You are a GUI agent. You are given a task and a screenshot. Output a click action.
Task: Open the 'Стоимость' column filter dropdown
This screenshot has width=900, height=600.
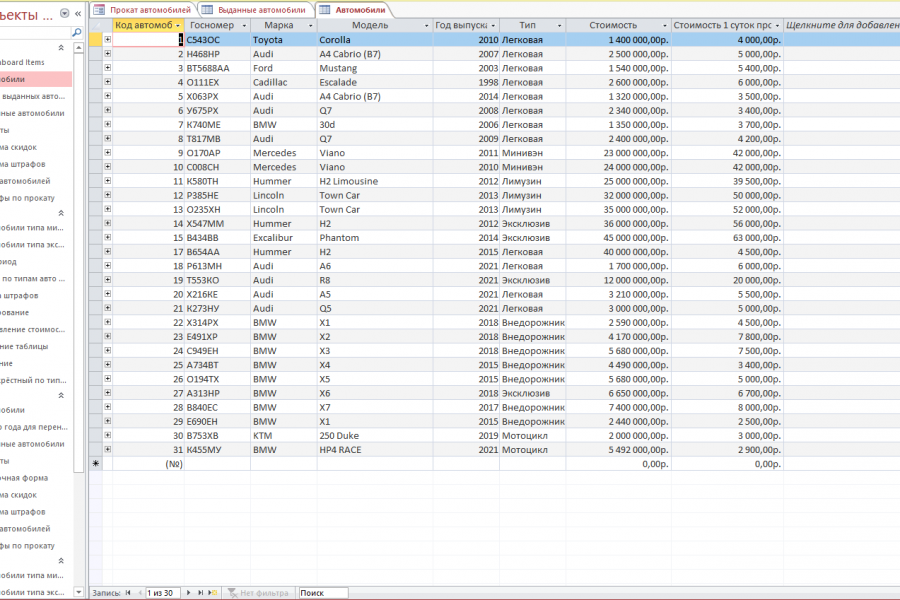coord(665,25)
